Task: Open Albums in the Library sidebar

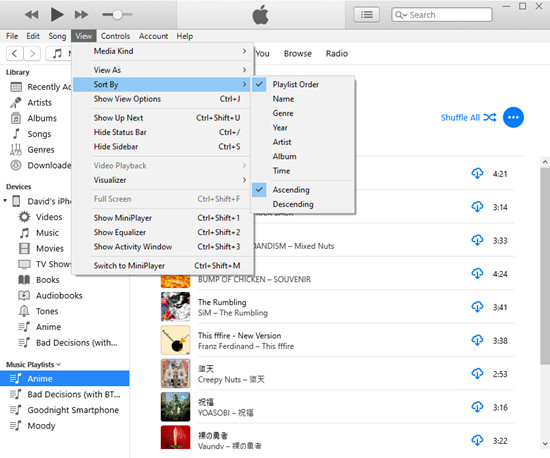Action: tap(34, 118)
